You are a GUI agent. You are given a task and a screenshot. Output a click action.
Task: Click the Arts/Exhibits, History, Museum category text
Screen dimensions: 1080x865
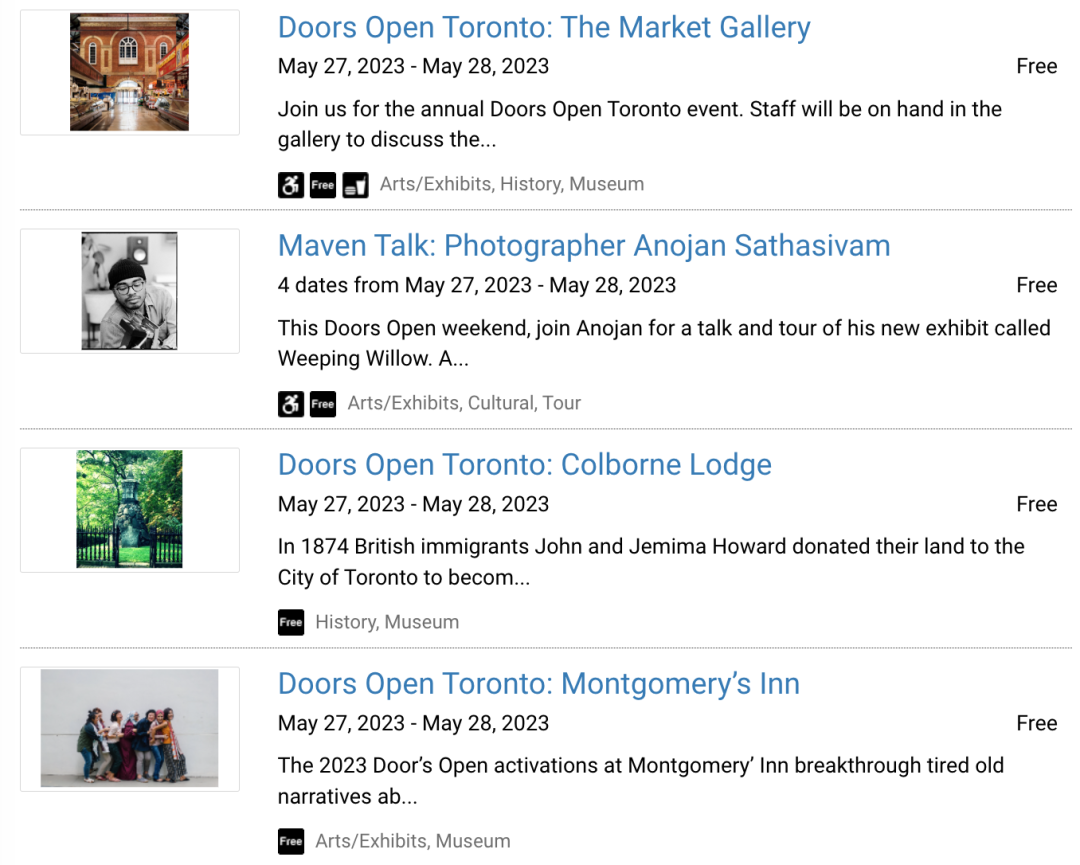point(512,184)
